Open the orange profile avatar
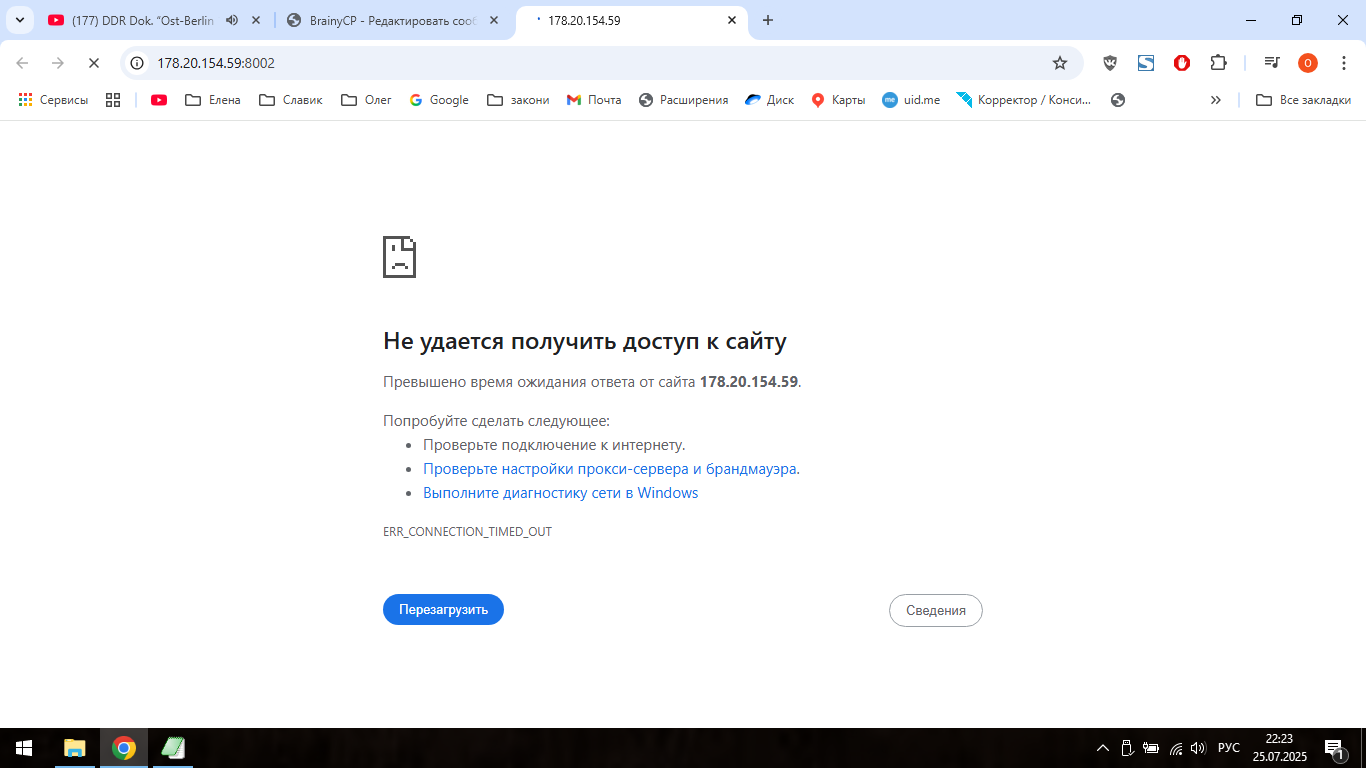The image size is (1366, 768). pos(1307,63)
